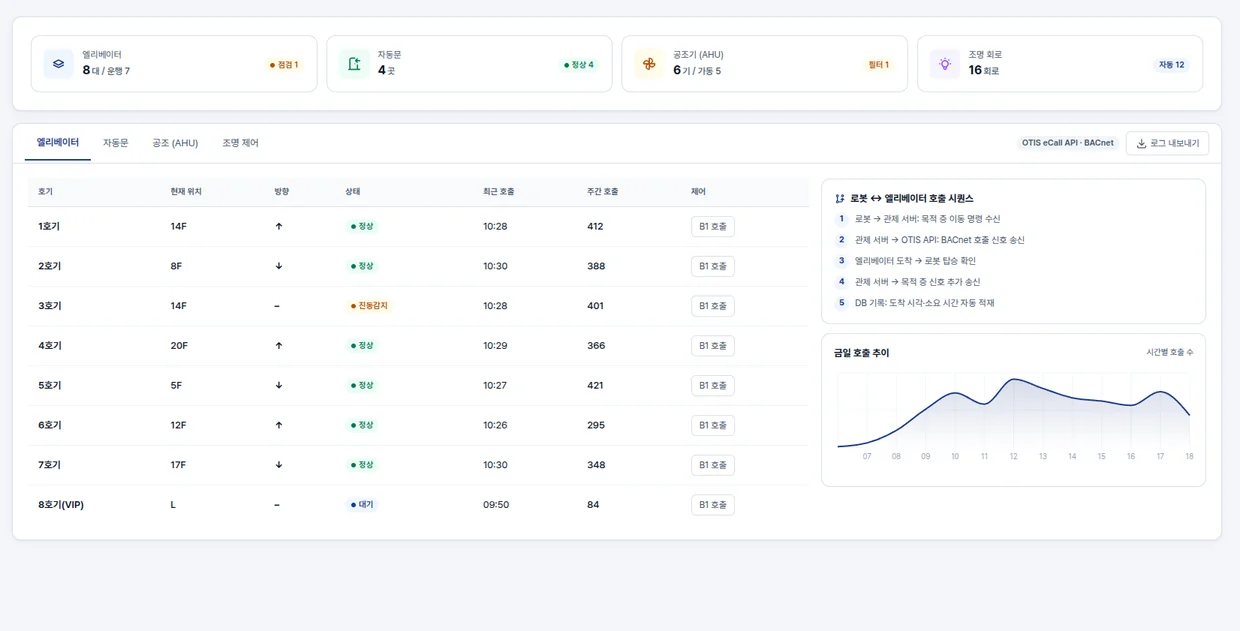Click the call sequence route icon
Viewport: 1240px width, 631px height.
pos(840,198)
